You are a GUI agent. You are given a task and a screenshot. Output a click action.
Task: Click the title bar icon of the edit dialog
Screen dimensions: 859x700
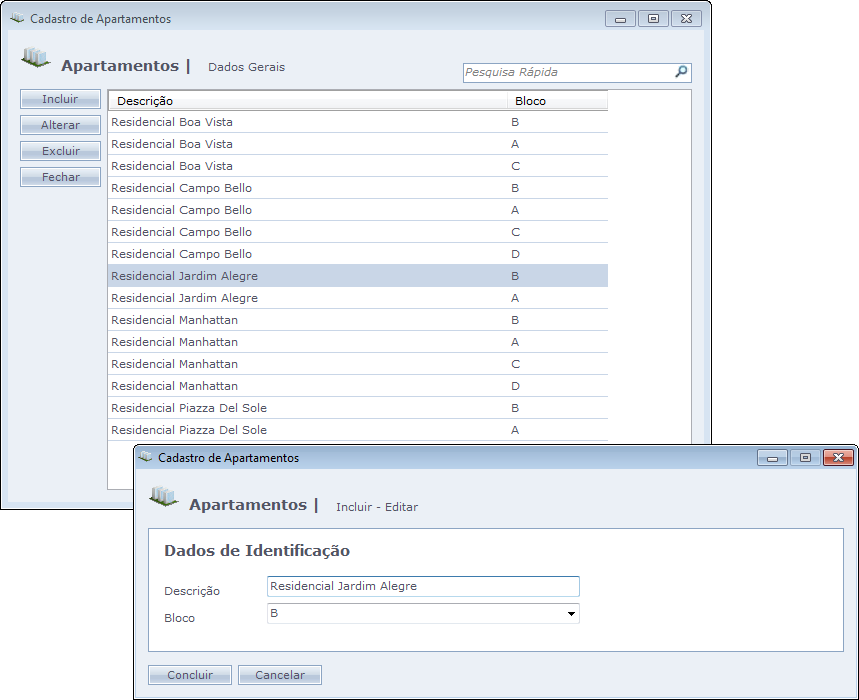[146, 457]
